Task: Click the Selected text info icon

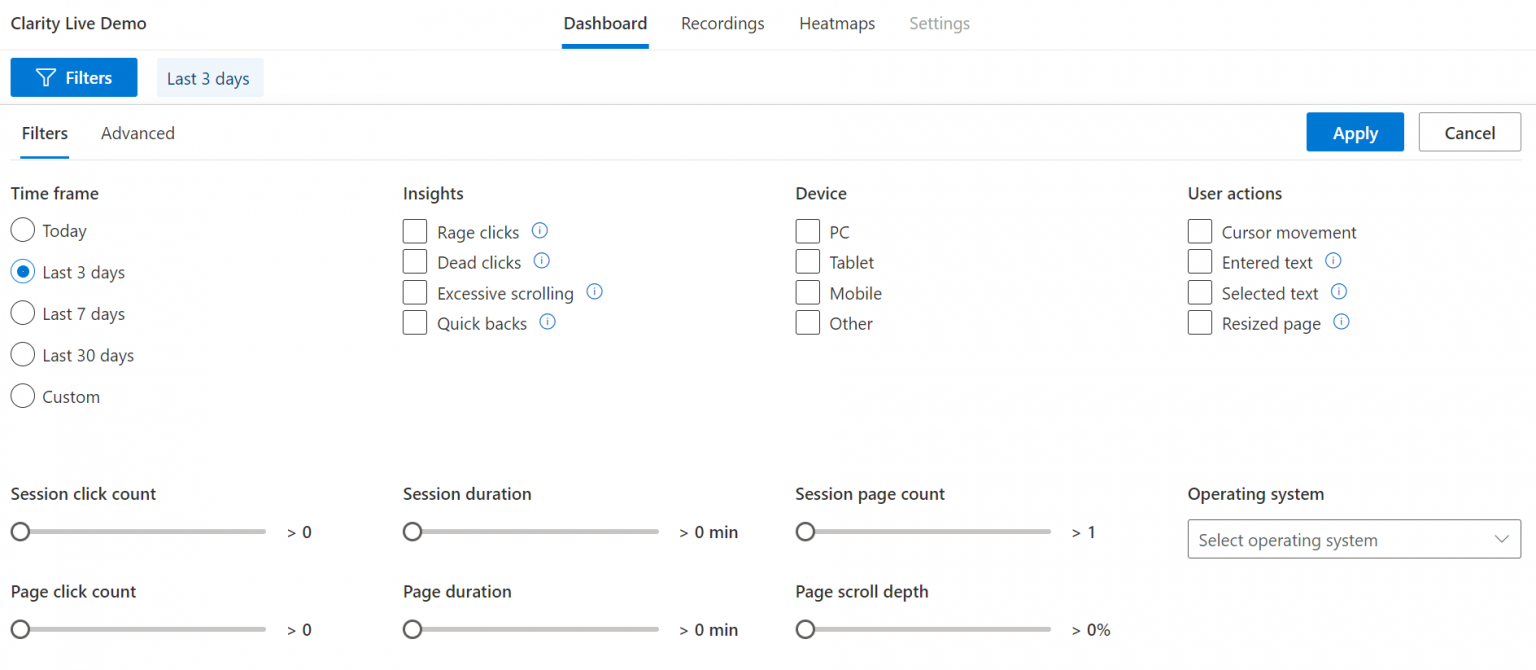Action: pos(1339,292)
